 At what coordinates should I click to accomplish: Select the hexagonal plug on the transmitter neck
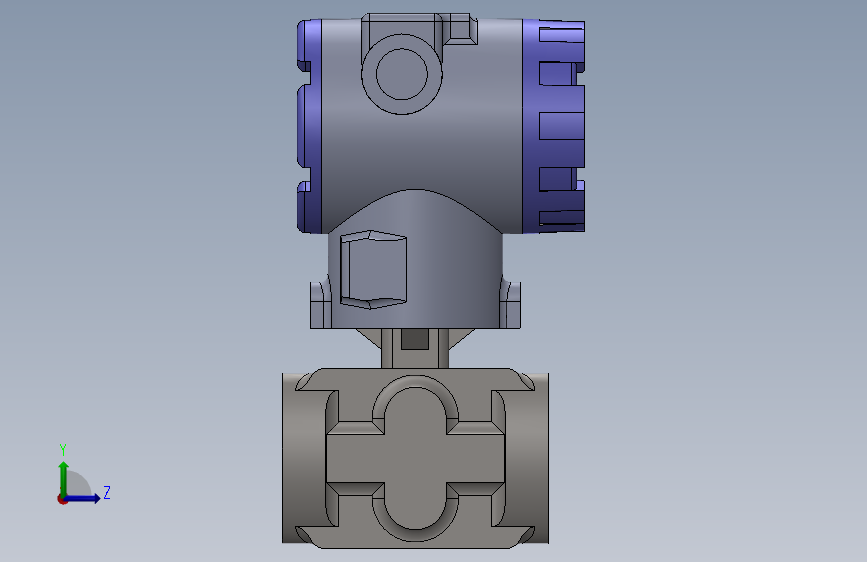373,269
